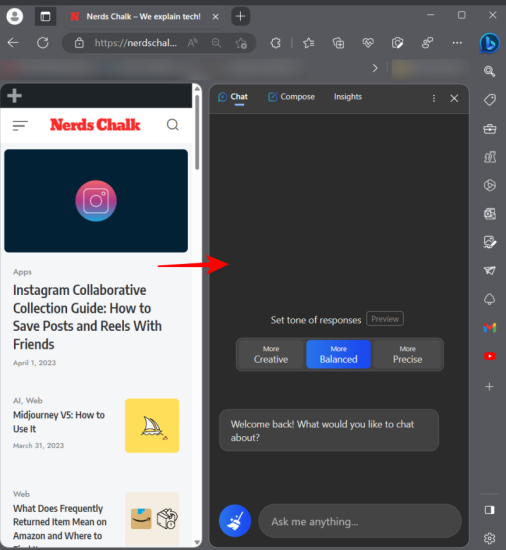
Task: Open Midjourney V5: How to Use It
Action: click(59, 422)
